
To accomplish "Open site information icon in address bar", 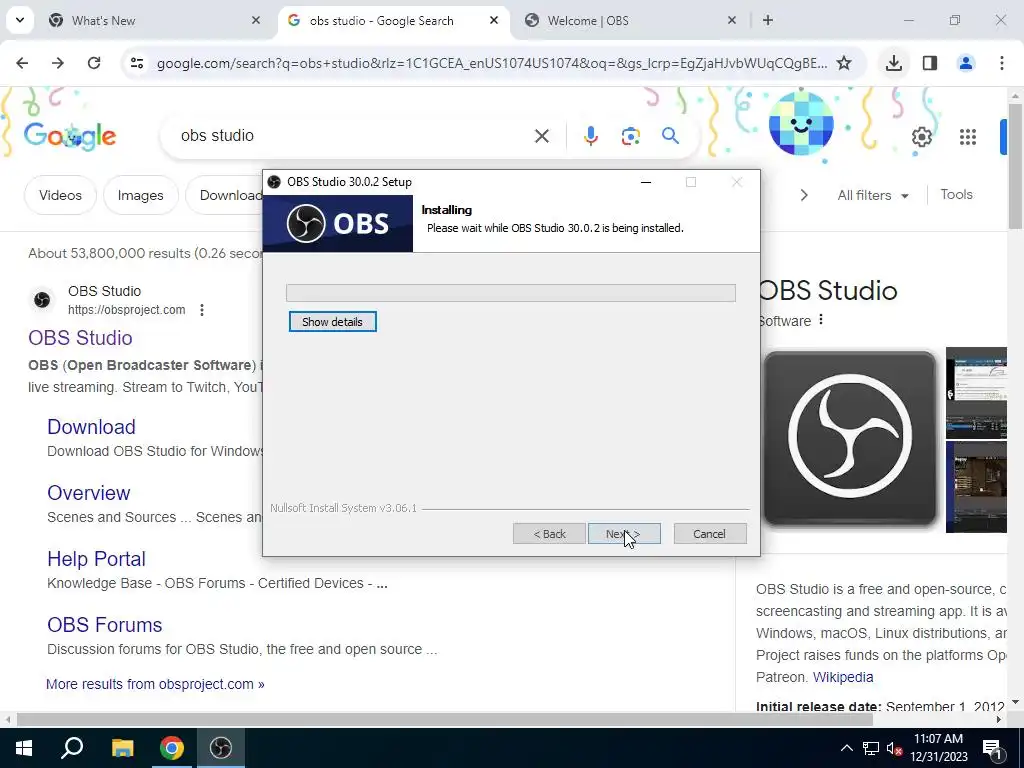I will [x=137, y=63].
